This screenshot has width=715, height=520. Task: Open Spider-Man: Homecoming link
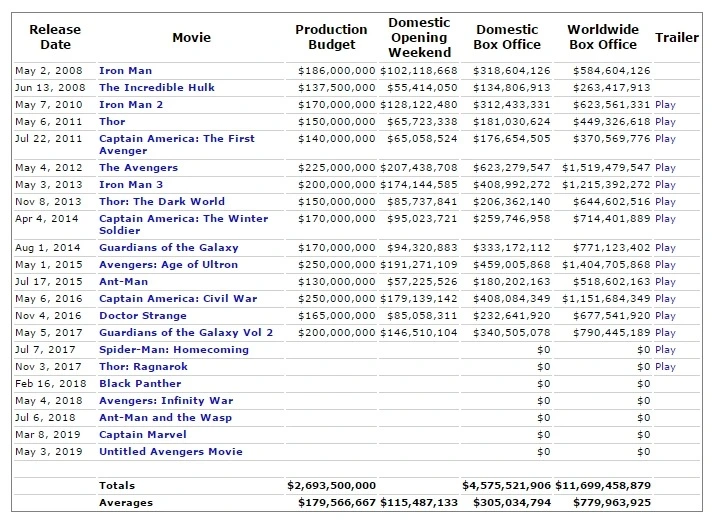click(x=174, y=350)
